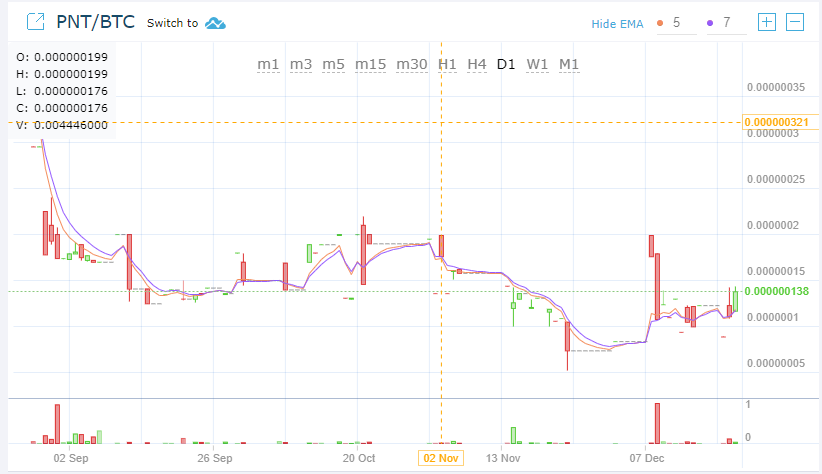Switch to area chart view icon

[x=215, y=23]
